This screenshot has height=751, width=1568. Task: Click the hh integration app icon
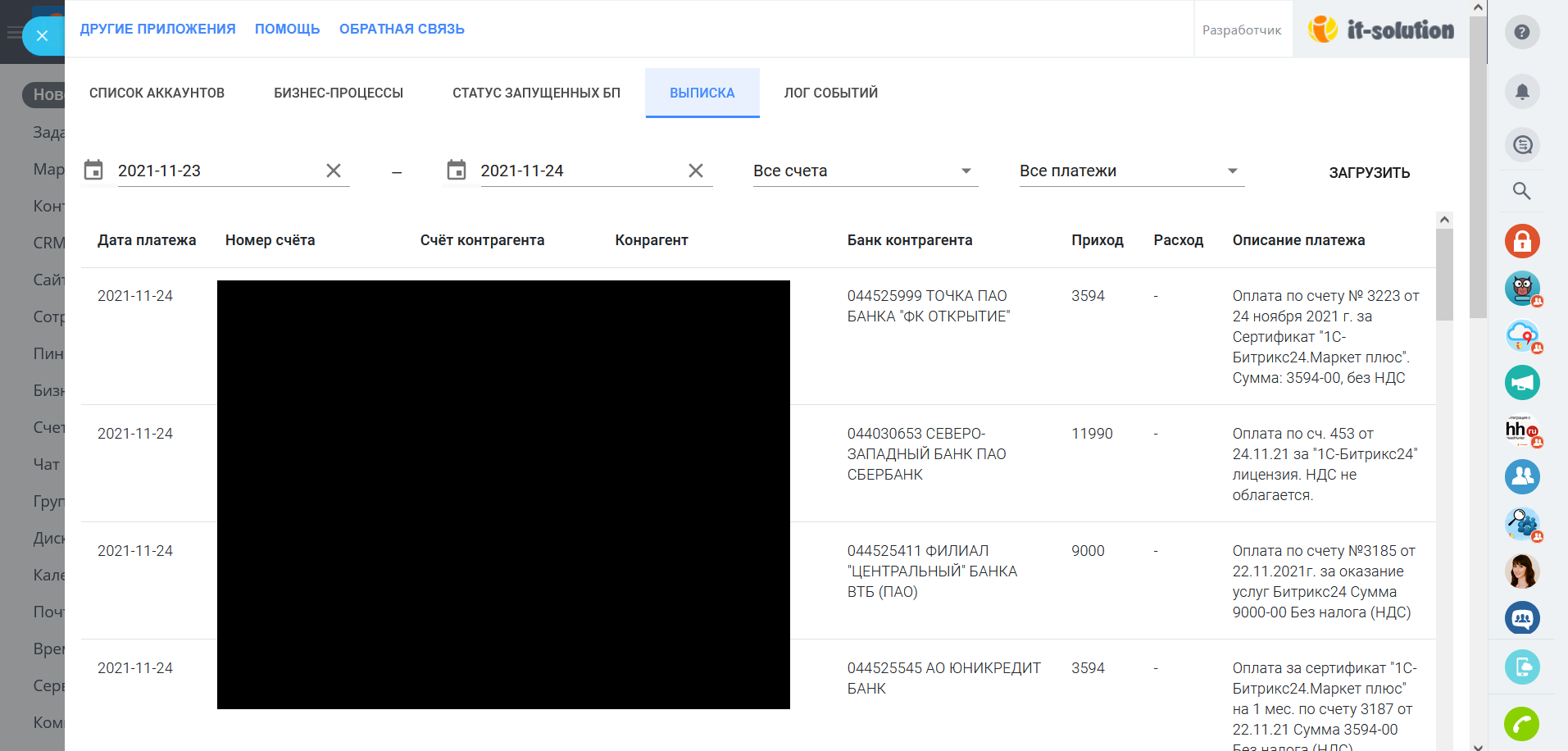(x=1521, y=430)
